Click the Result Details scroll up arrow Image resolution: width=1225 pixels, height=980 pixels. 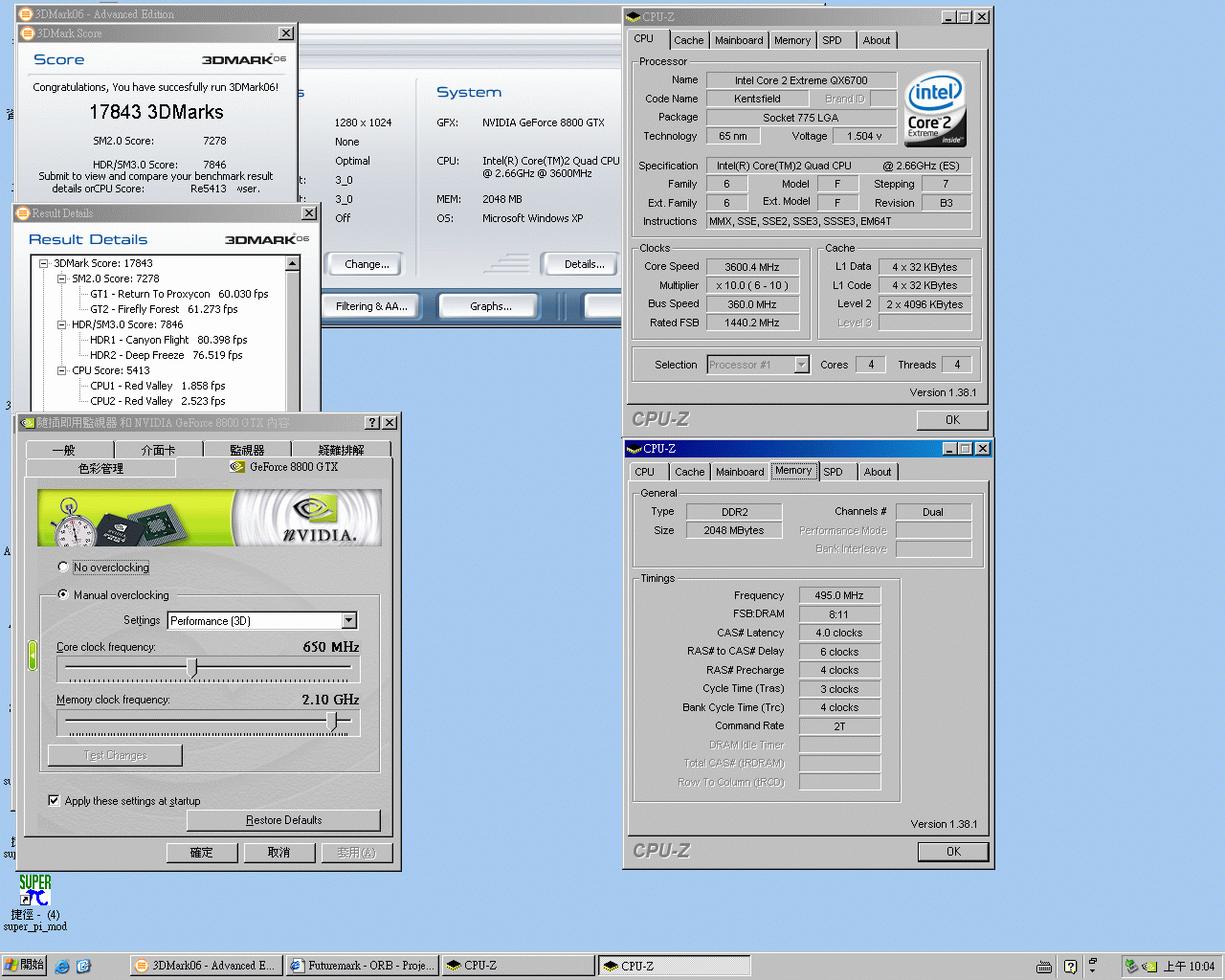click(x=293, y=263)
